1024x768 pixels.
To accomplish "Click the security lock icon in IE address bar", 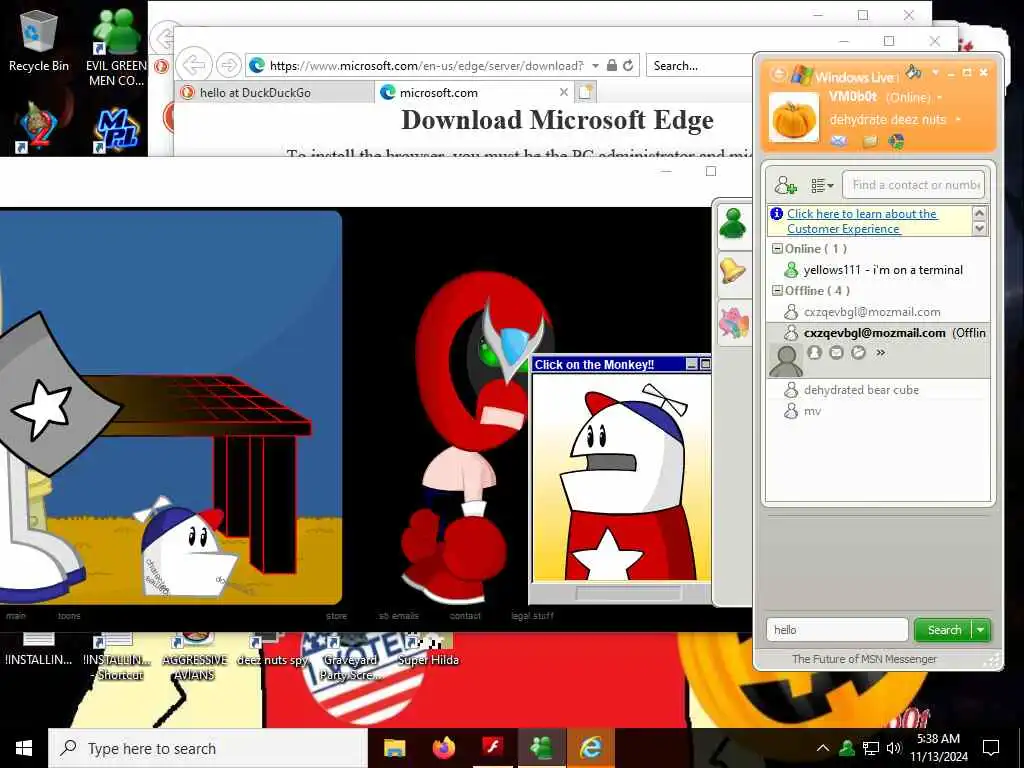I will pyautogui.click(x=611, y=65).
